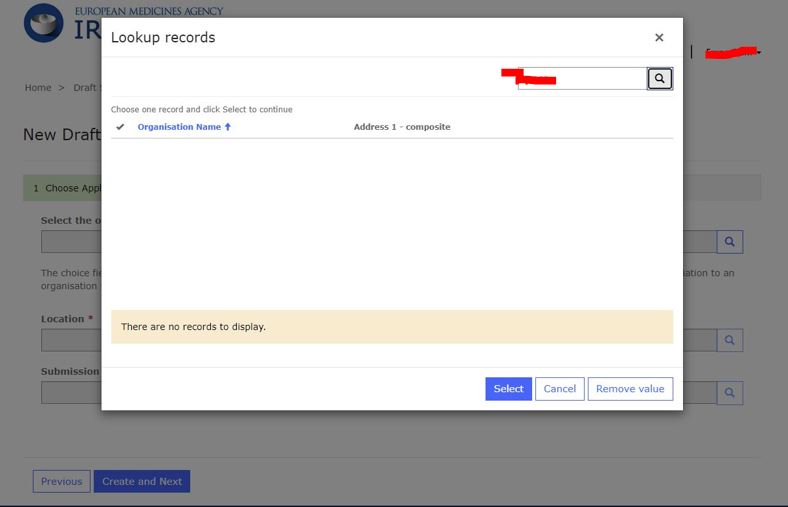The width and height of the screenshot is (788, 507).
Task: Click the European Medicines Agency logo
Action: [x=43, y=23]
